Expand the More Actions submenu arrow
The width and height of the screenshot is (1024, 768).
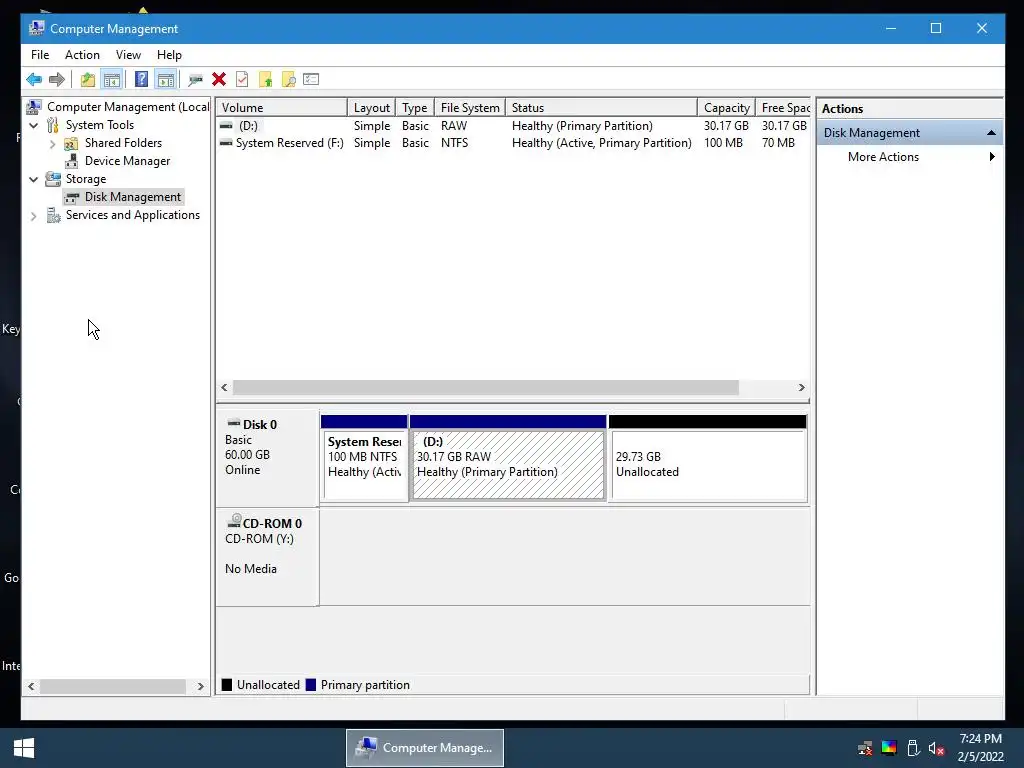pyautogui.click(x=992, y=157)
